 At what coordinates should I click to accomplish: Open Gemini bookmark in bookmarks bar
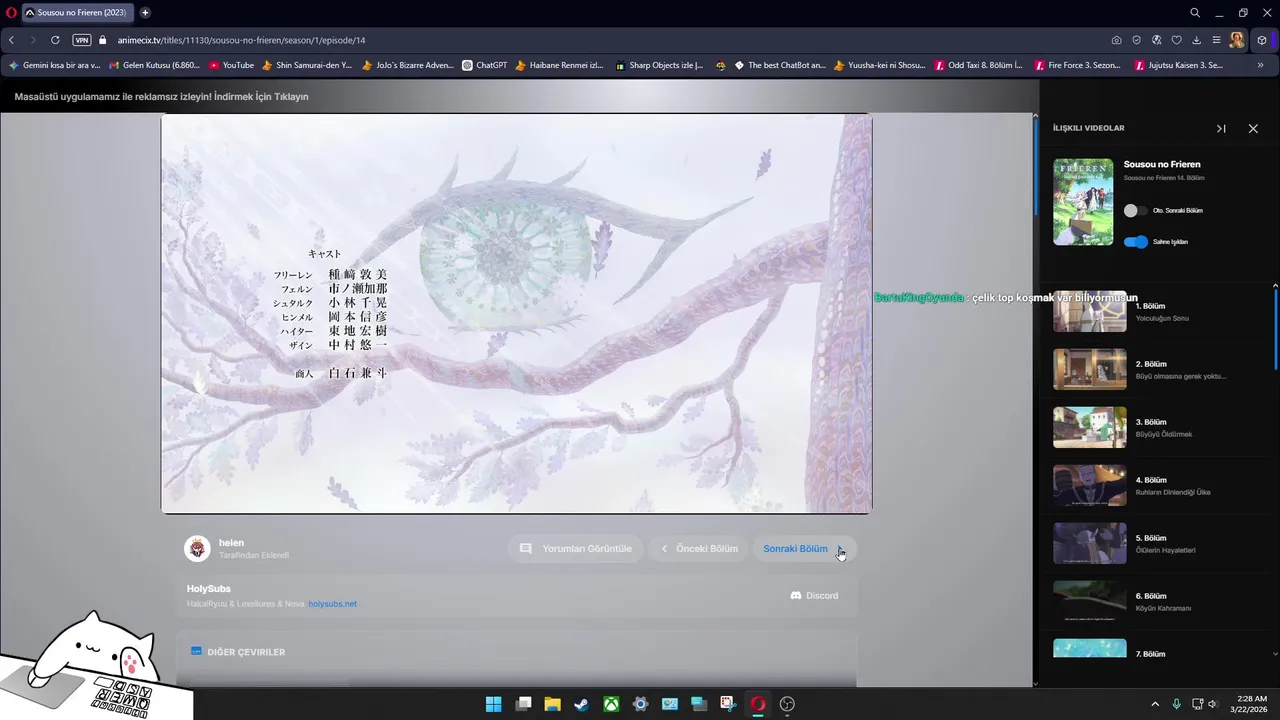(x=55, y=65)
